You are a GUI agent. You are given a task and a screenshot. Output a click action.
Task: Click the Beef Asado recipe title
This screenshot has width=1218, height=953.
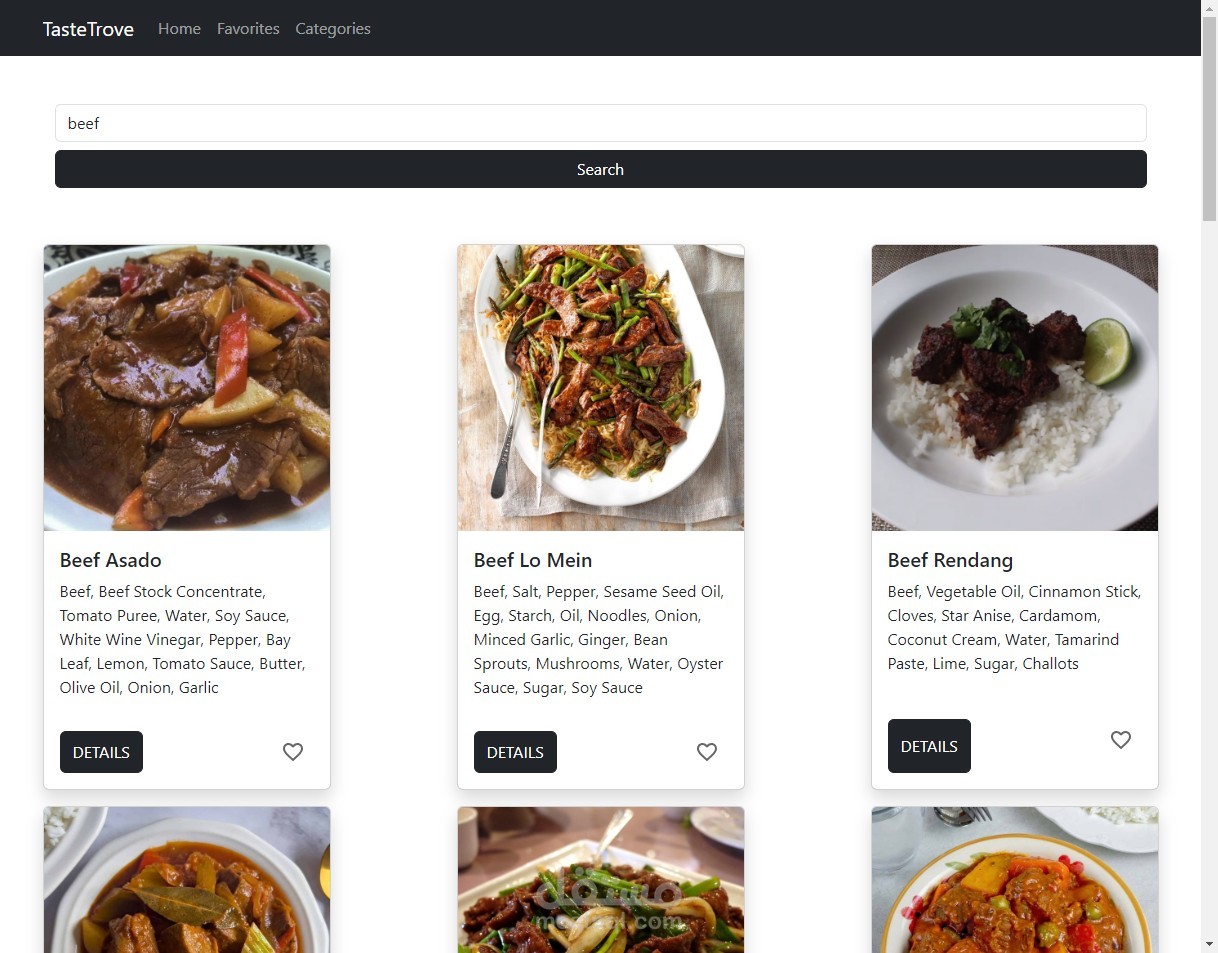[110, 560]
